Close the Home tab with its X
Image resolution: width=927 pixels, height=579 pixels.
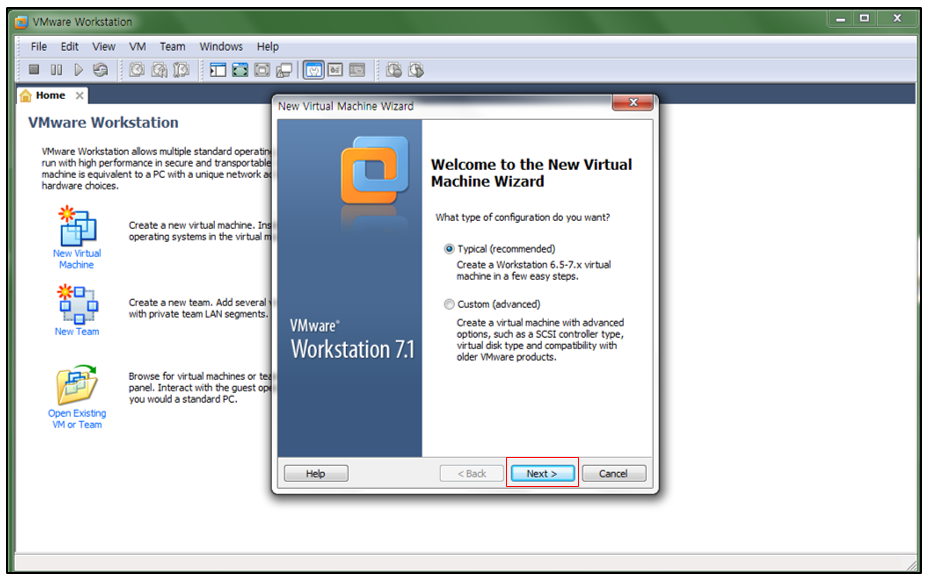pos(79,95)
